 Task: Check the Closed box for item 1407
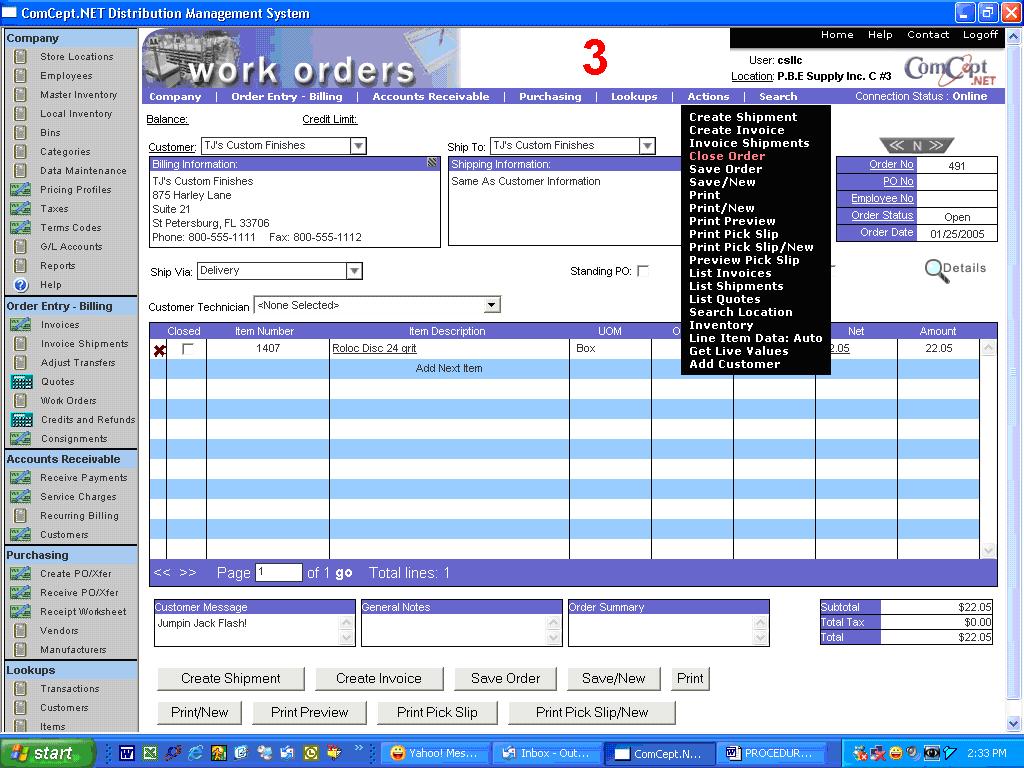click(x=187, y=349)
